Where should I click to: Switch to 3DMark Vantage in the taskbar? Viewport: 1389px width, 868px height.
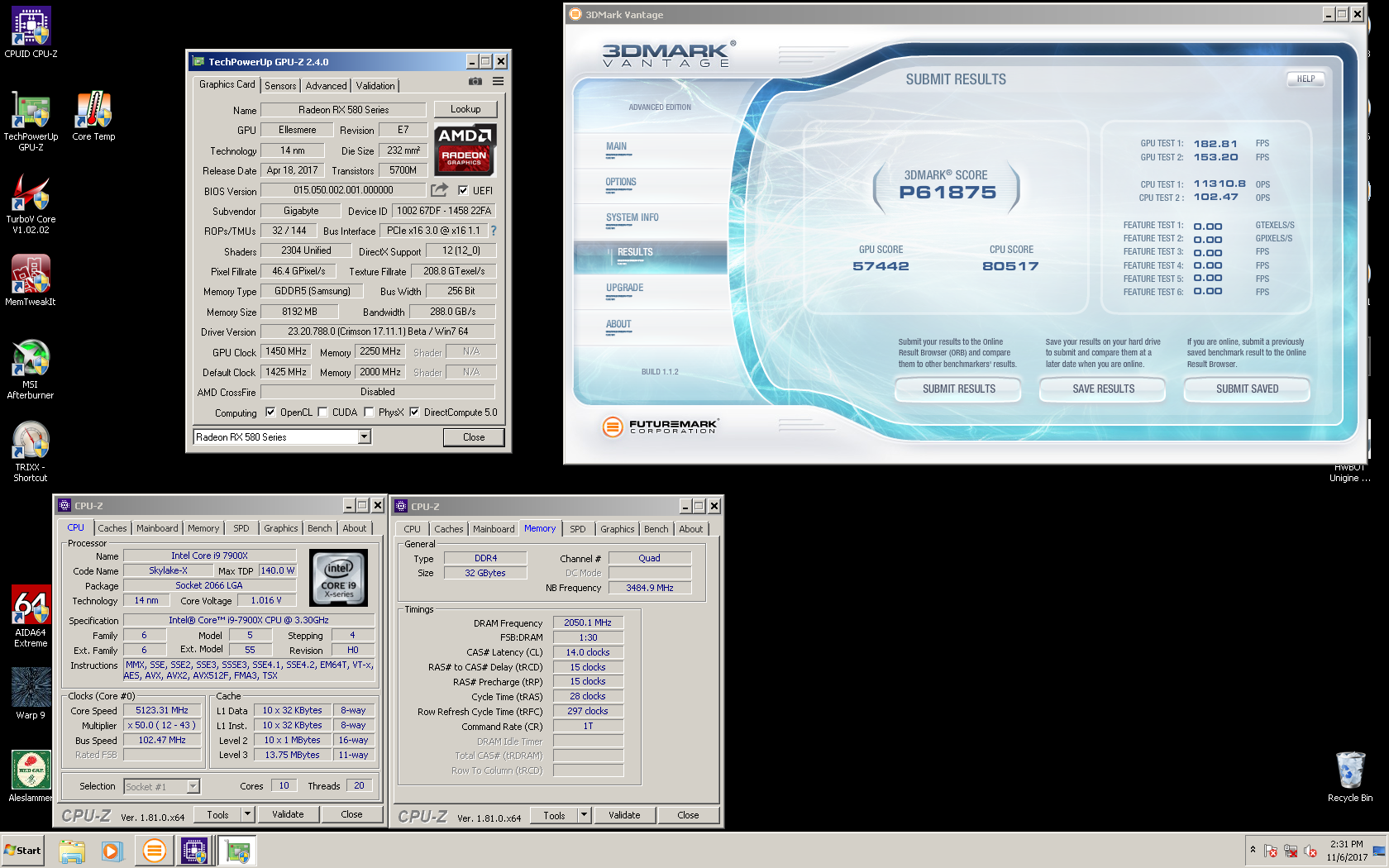pos(154,851)
